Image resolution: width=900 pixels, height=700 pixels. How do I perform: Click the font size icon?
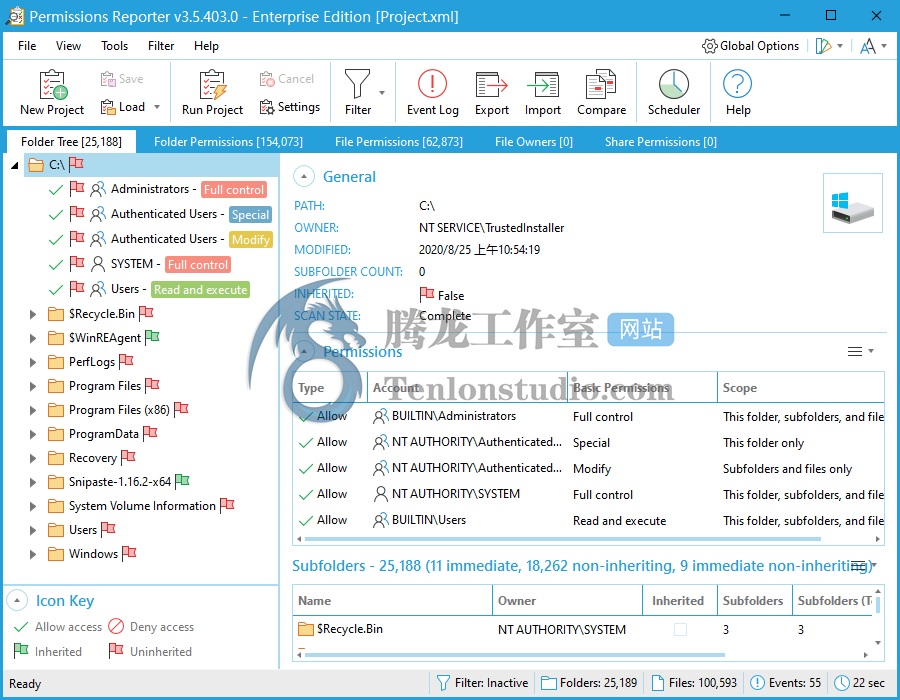(x=868, y=46)
